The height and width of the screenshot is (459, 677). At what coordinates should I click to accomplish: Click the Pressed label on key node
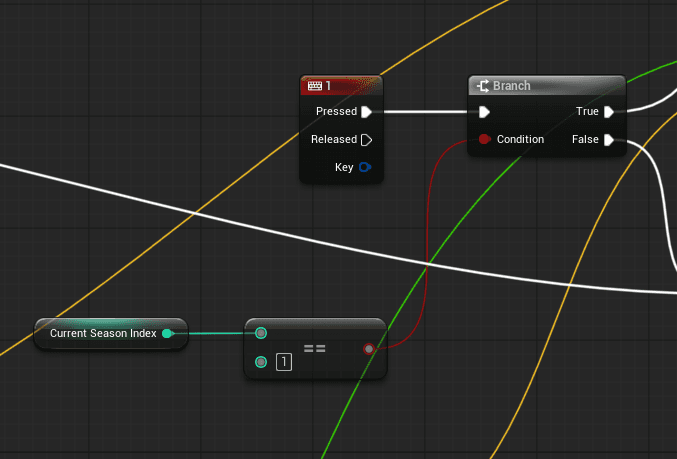(336, 111)
